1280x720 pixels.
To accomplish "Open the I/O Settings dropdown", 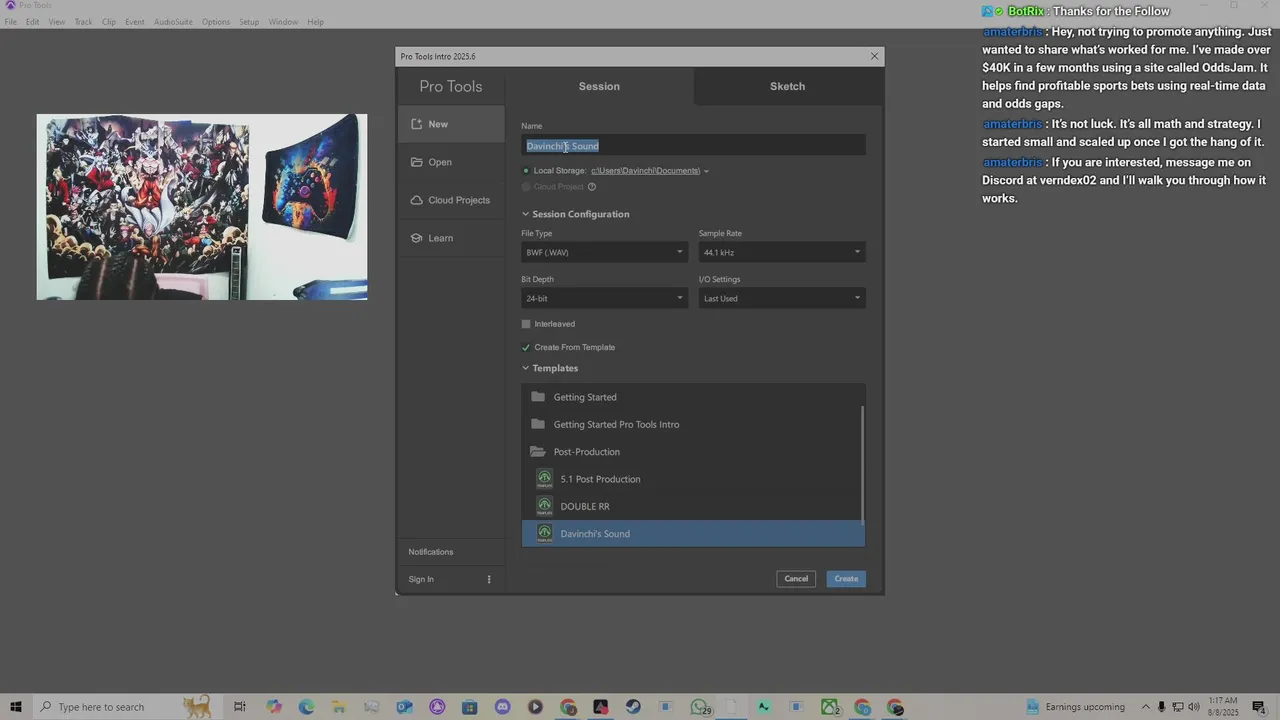I will click(781, 298).
